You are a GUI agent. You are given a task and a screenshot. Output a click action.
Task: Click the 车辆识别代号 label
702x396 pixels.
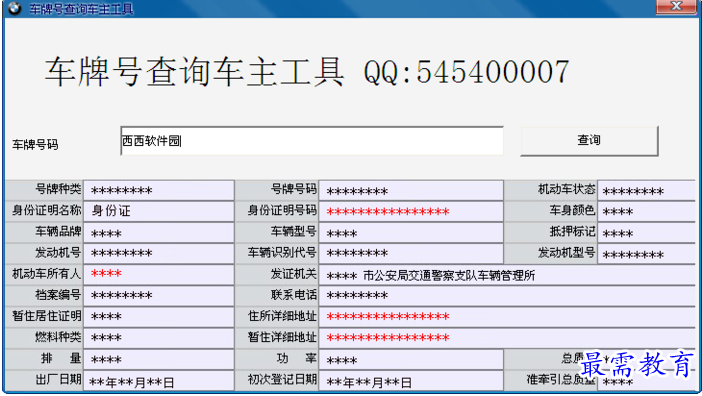pos(282,252)
